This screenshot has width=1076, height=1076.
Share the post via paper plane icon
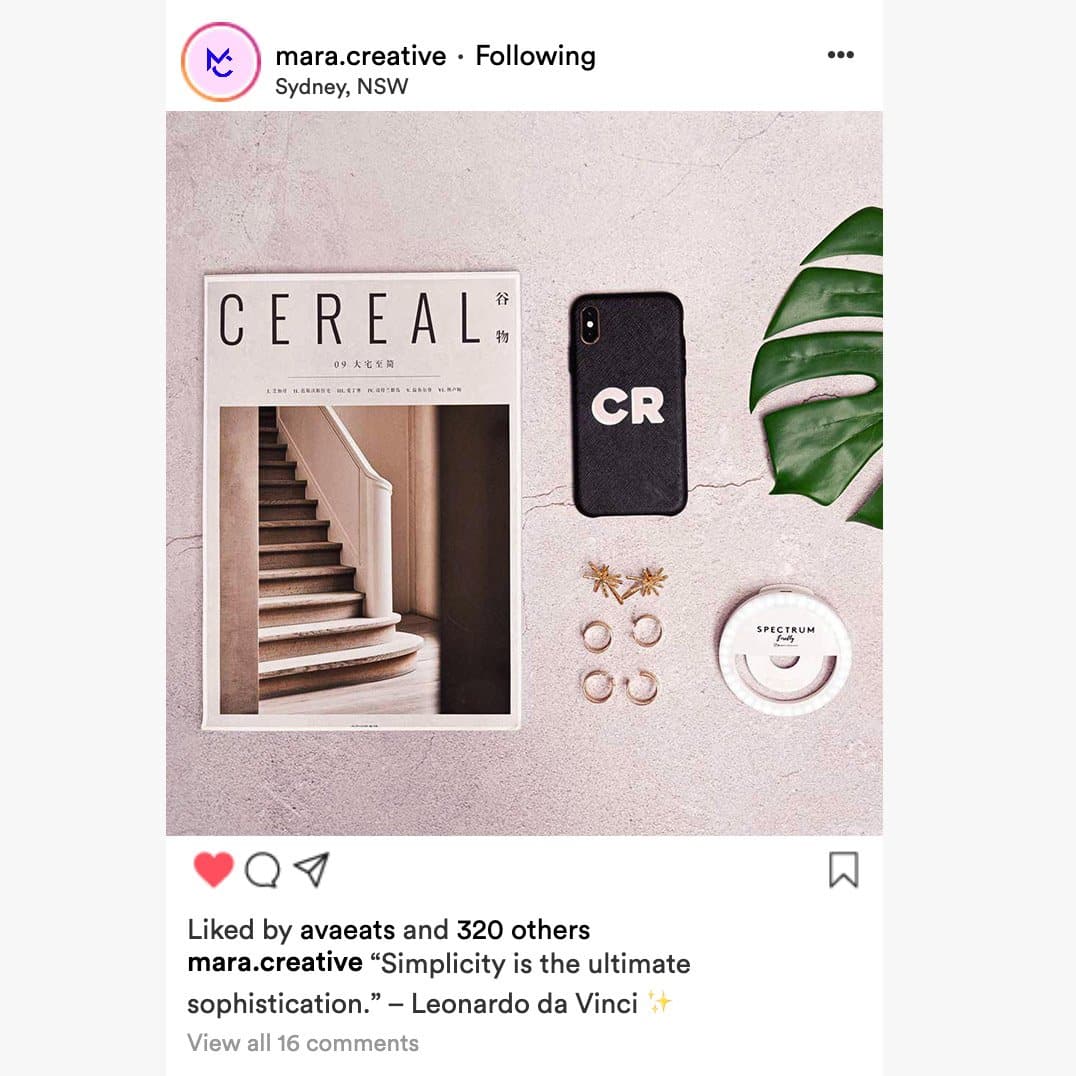point(312,869)
